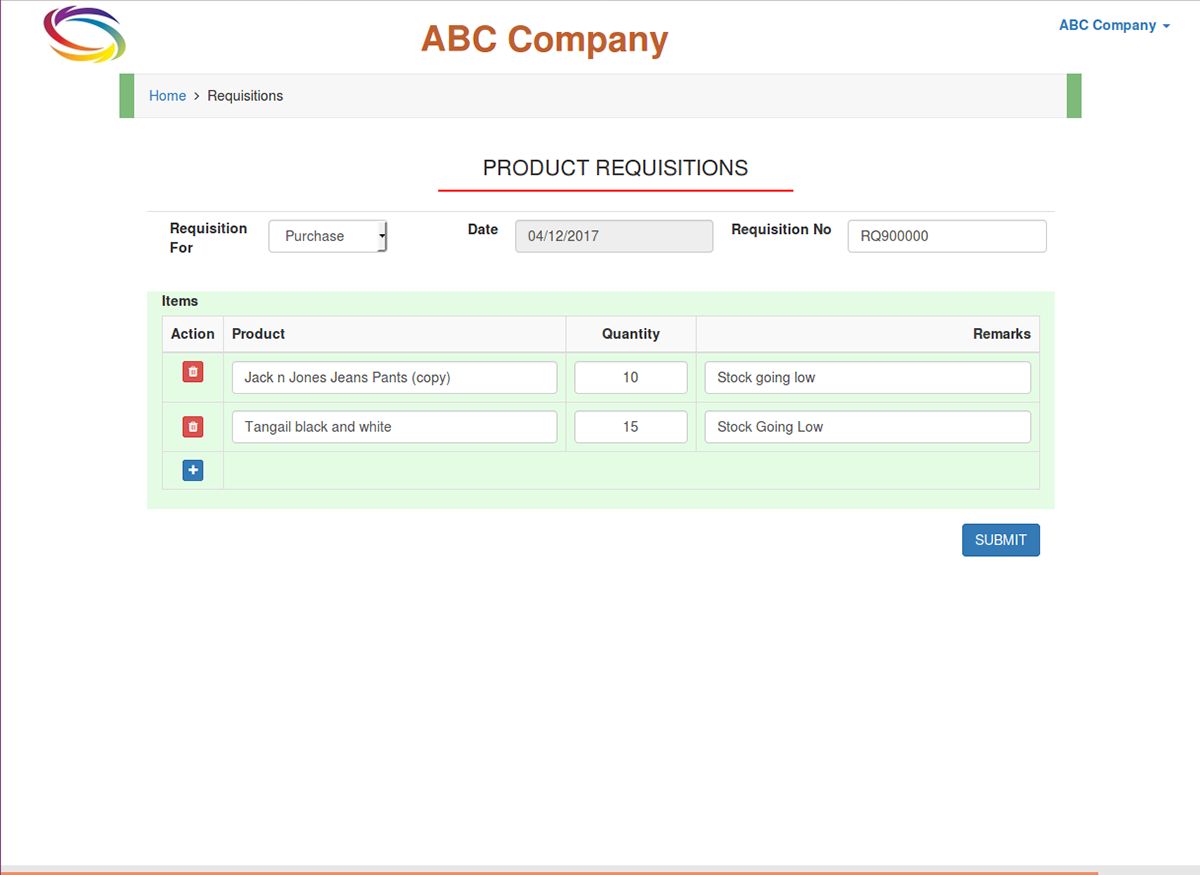Click the Product column header

tap(259, 334)
